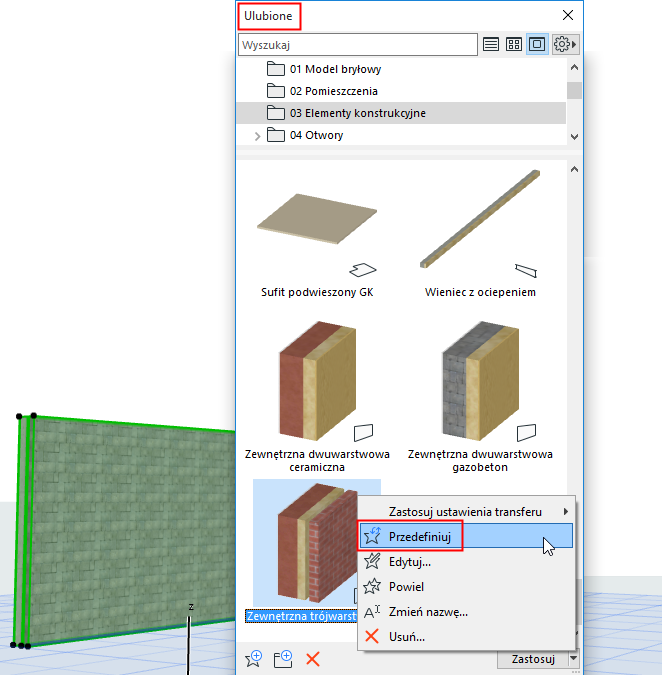
Task: Click the new folder plus icon
Action: (x=283, y=659)
